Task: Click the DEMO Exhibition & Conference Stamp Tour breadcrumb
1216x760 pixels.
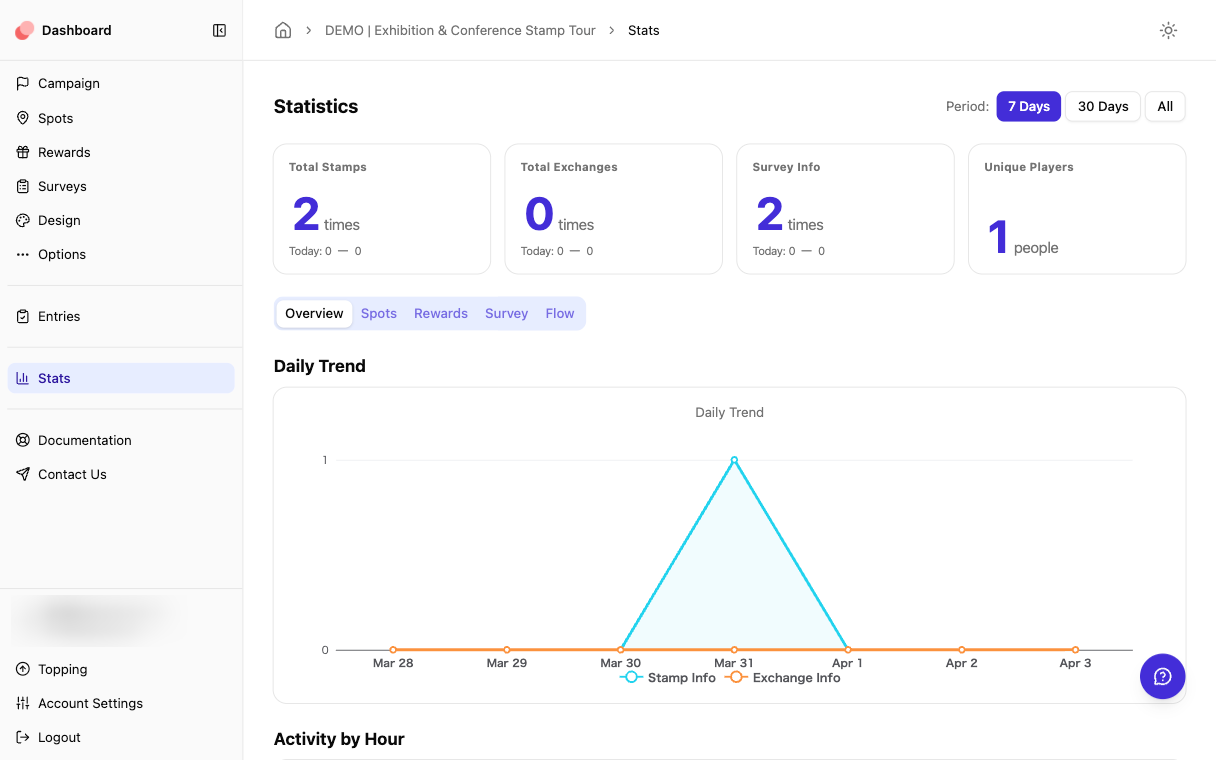Action: pos(460,30)
